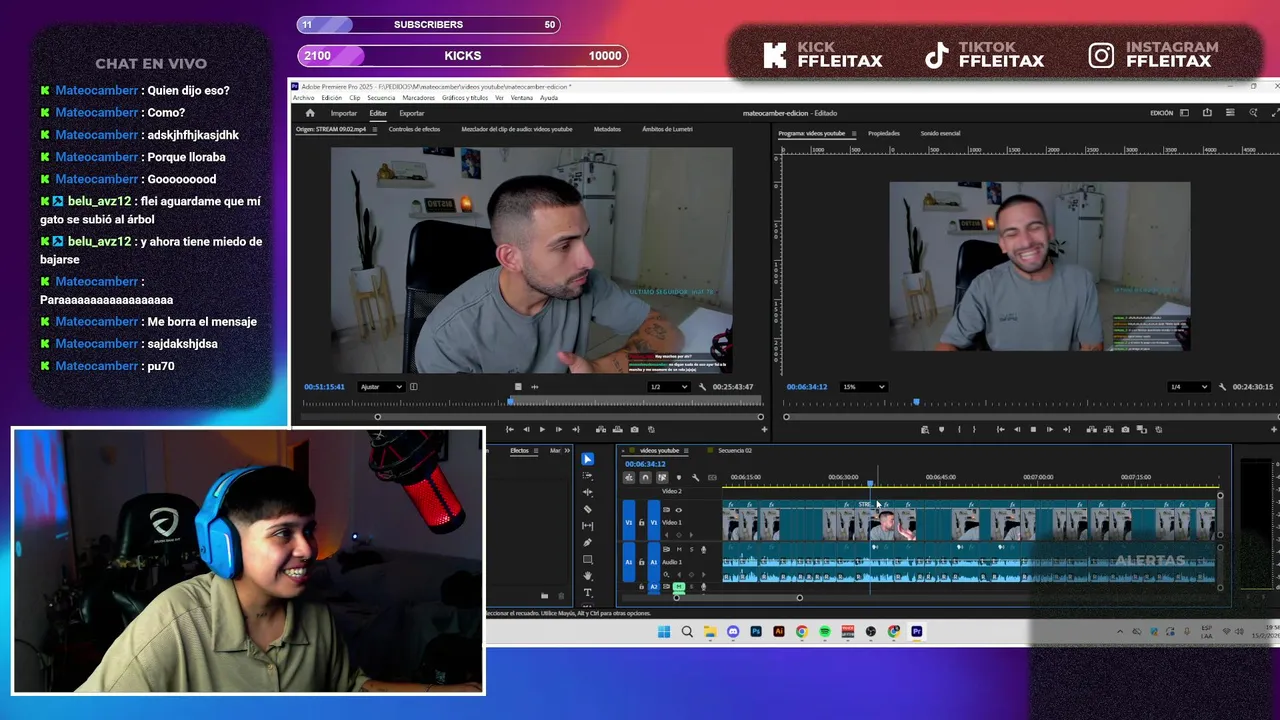Click the Home icon in Premiere

[x=310, y=113]
